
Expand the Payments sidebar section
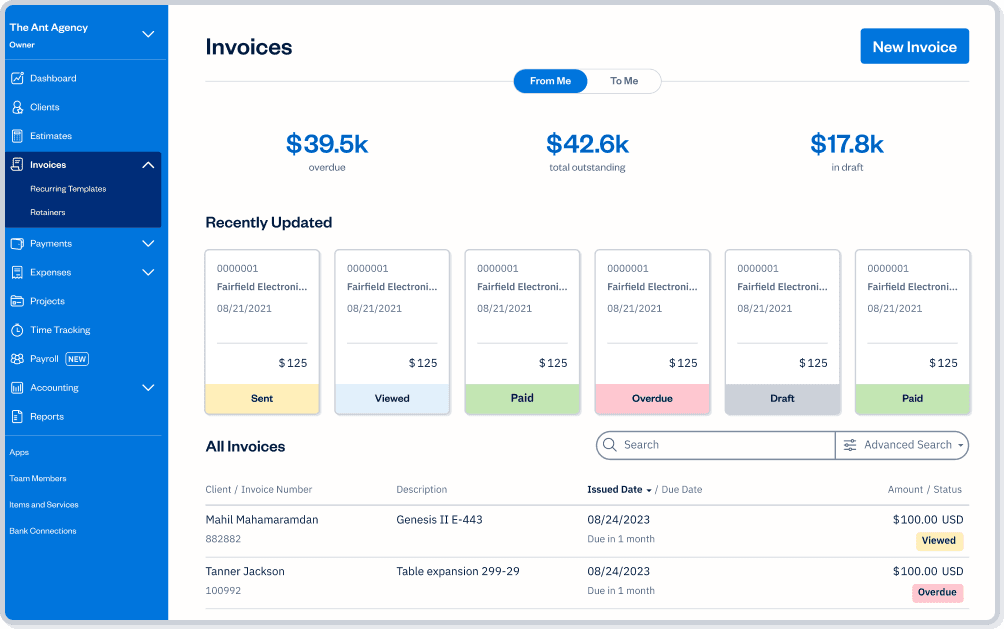pos(148,244)
